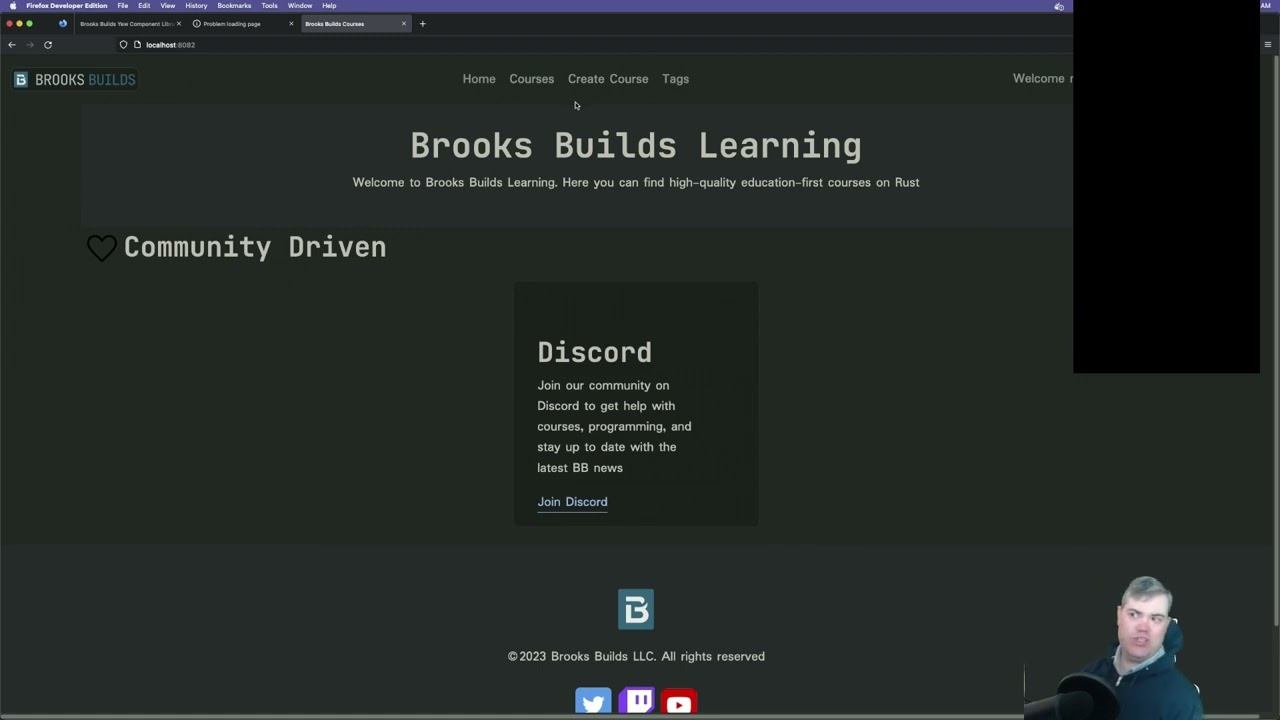Click the macOS menu bar status icon
1280x720 pixels.
(1059, 6)
